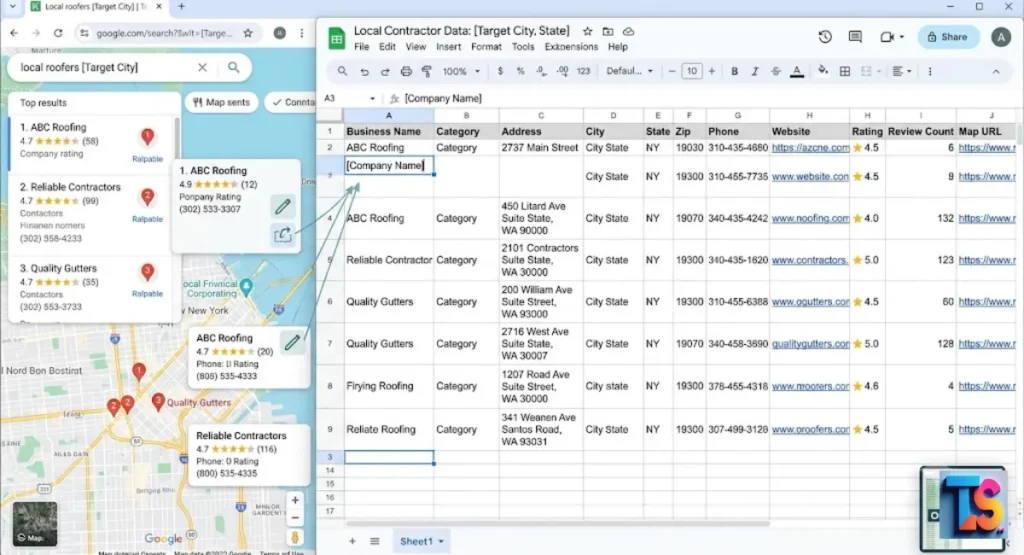Start a meeting camera icon

pyautogui.click(x=886, y=37)
